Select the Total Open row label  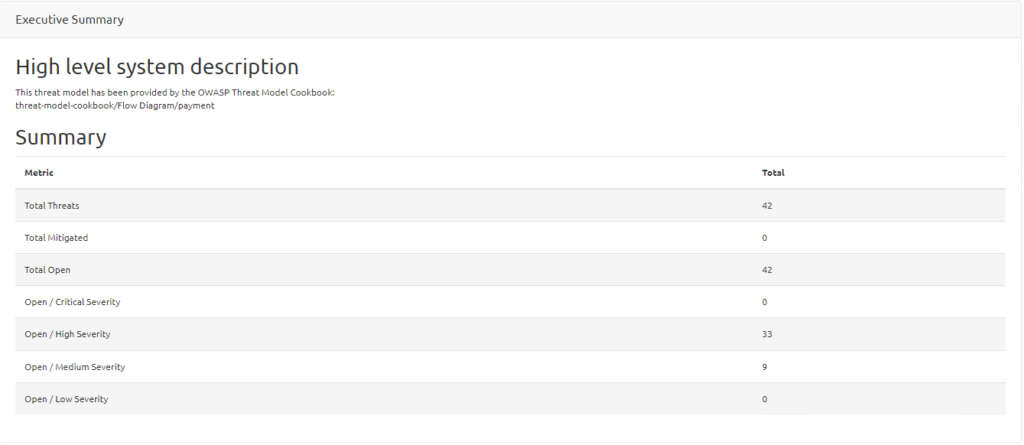[47, 269]
